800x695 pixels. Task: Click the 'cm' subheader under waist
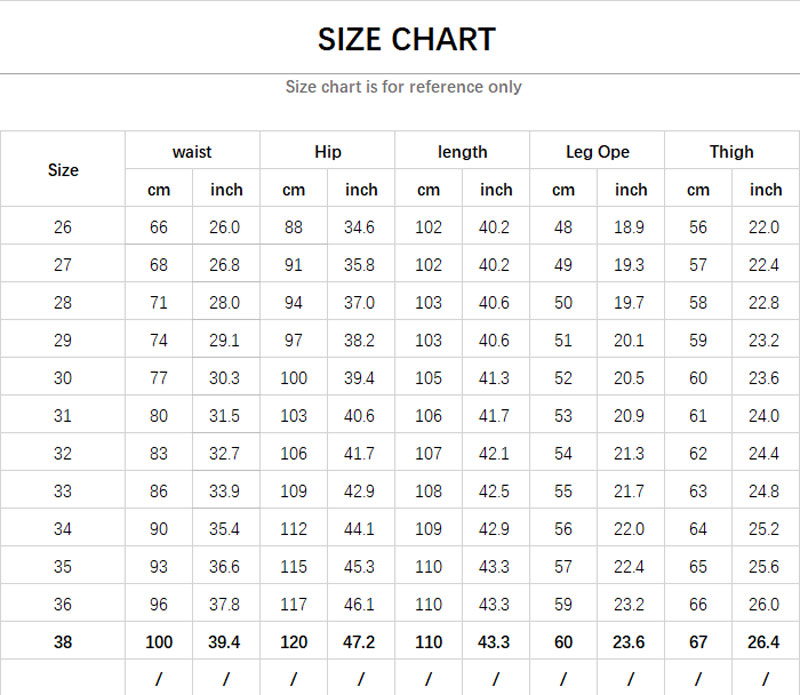[x=159, y=189]
